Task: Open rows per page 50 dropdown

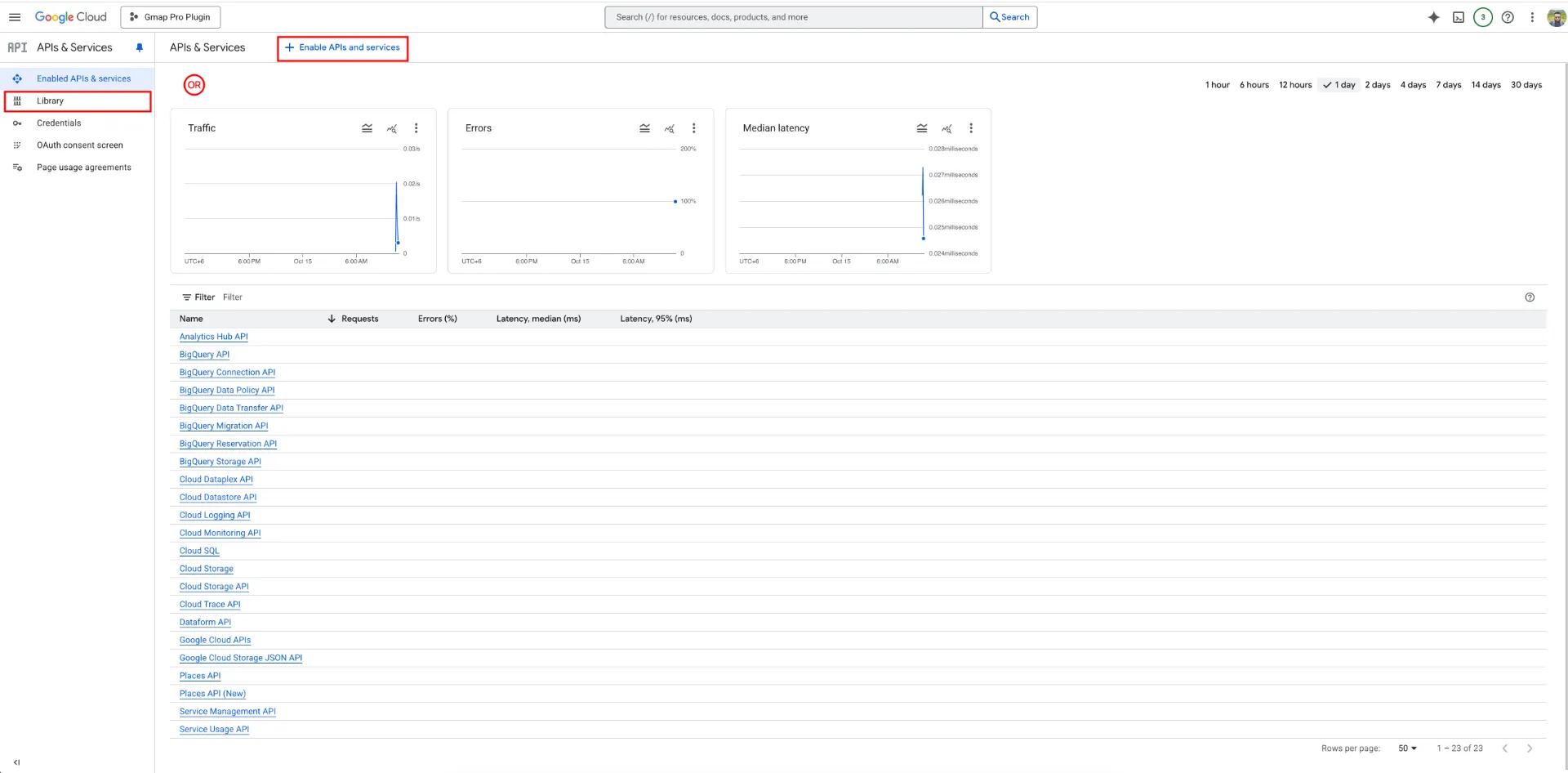Action: (1407, 748)
